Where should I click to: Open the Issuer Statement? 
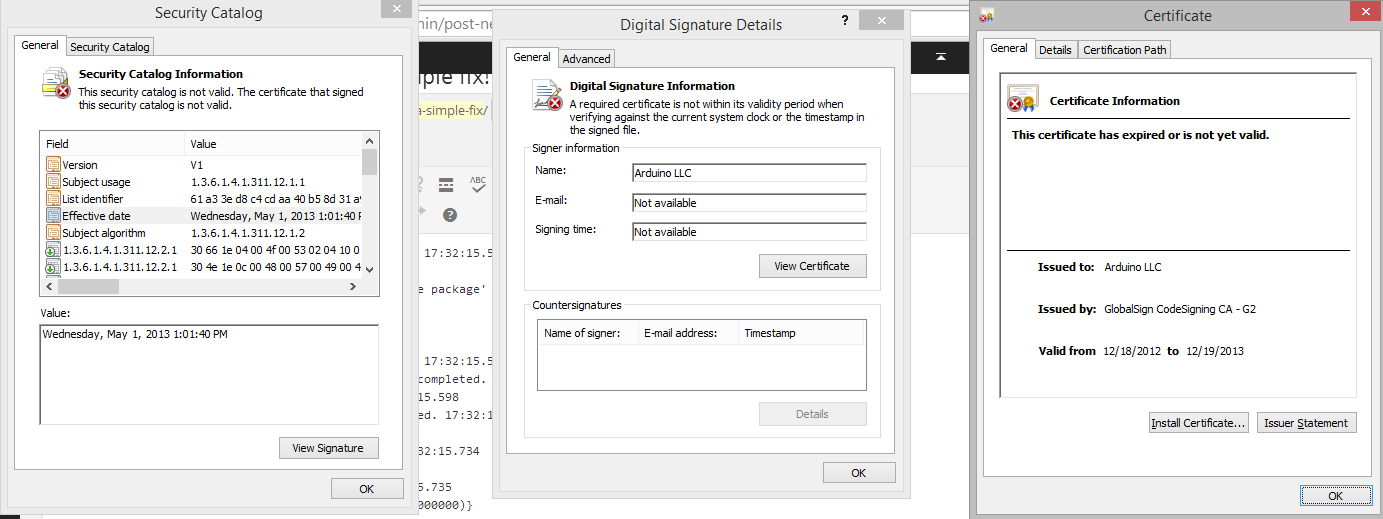[x=1306, y=423]
